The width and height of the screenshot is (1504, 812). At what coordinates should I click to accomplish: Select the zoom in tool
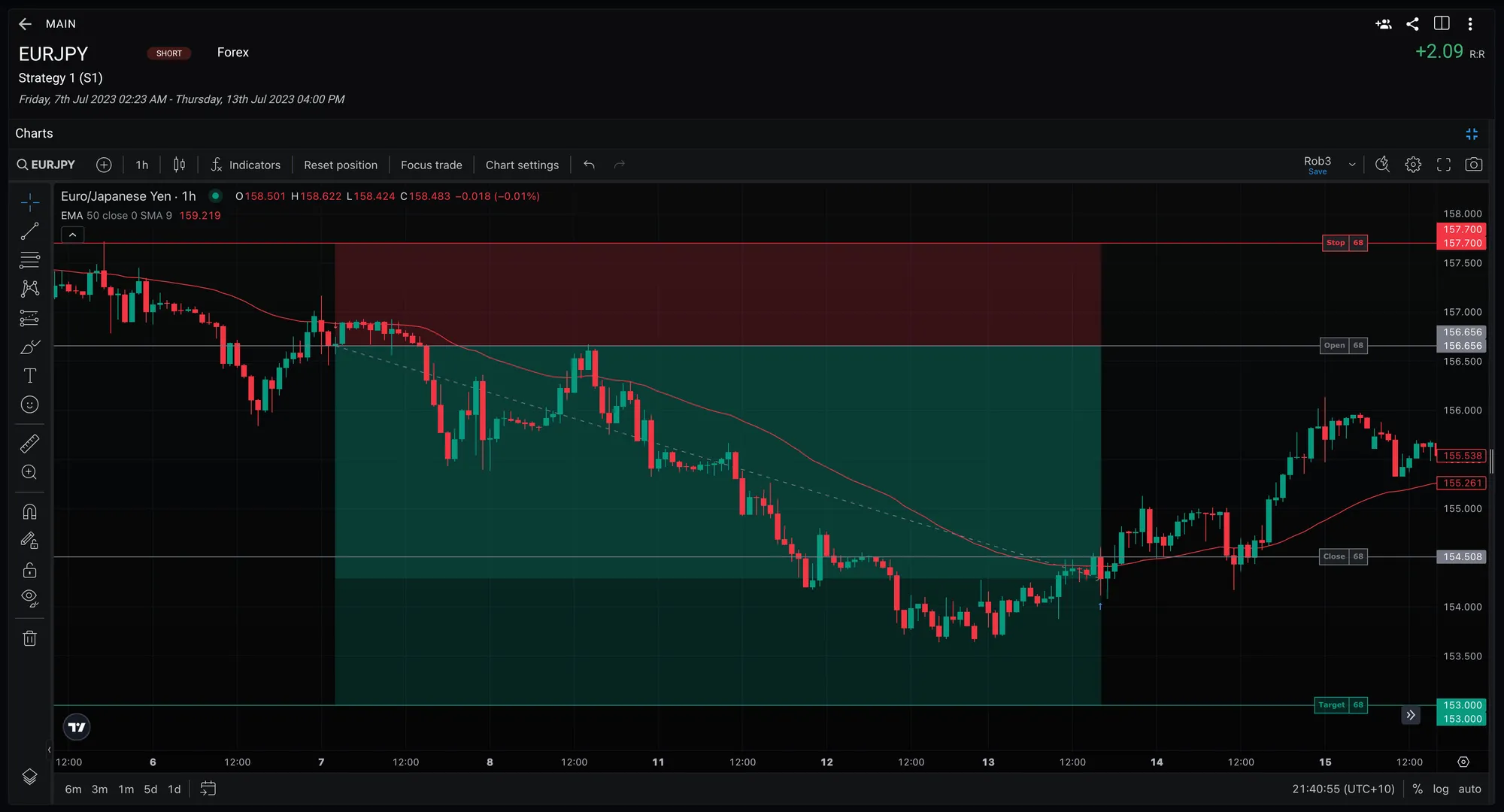pyautogui.click(x=30, y=472)
